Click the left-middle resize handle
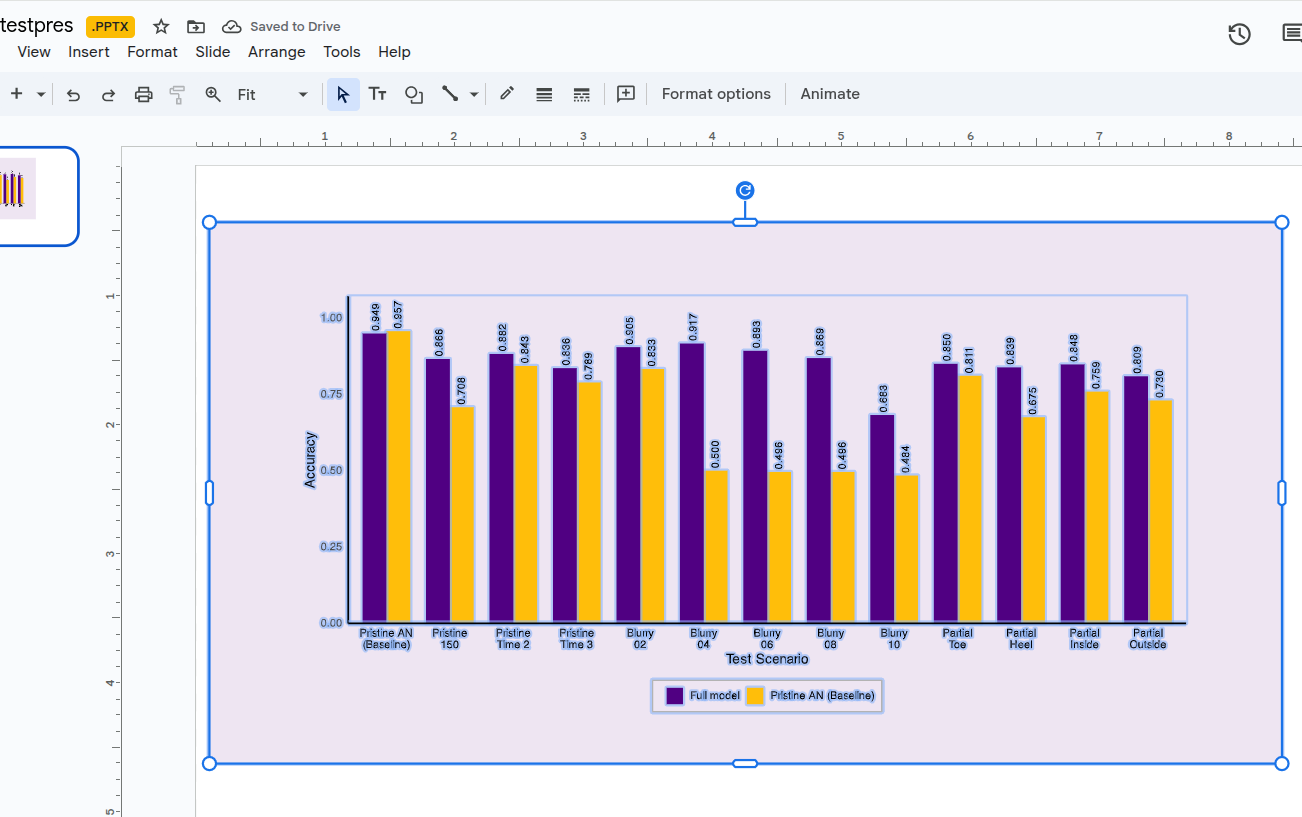The image size is (1302, 817). click(209, 493)
